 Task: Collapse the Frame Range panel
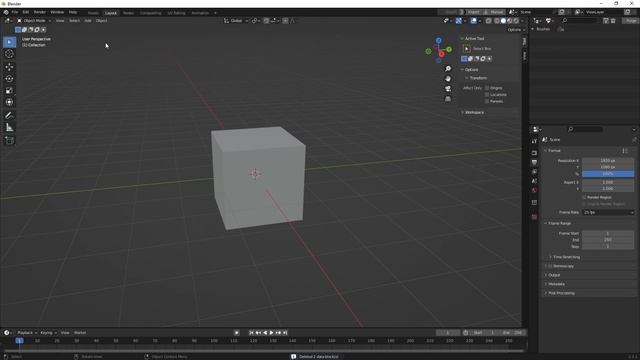[x=559, y=223]
